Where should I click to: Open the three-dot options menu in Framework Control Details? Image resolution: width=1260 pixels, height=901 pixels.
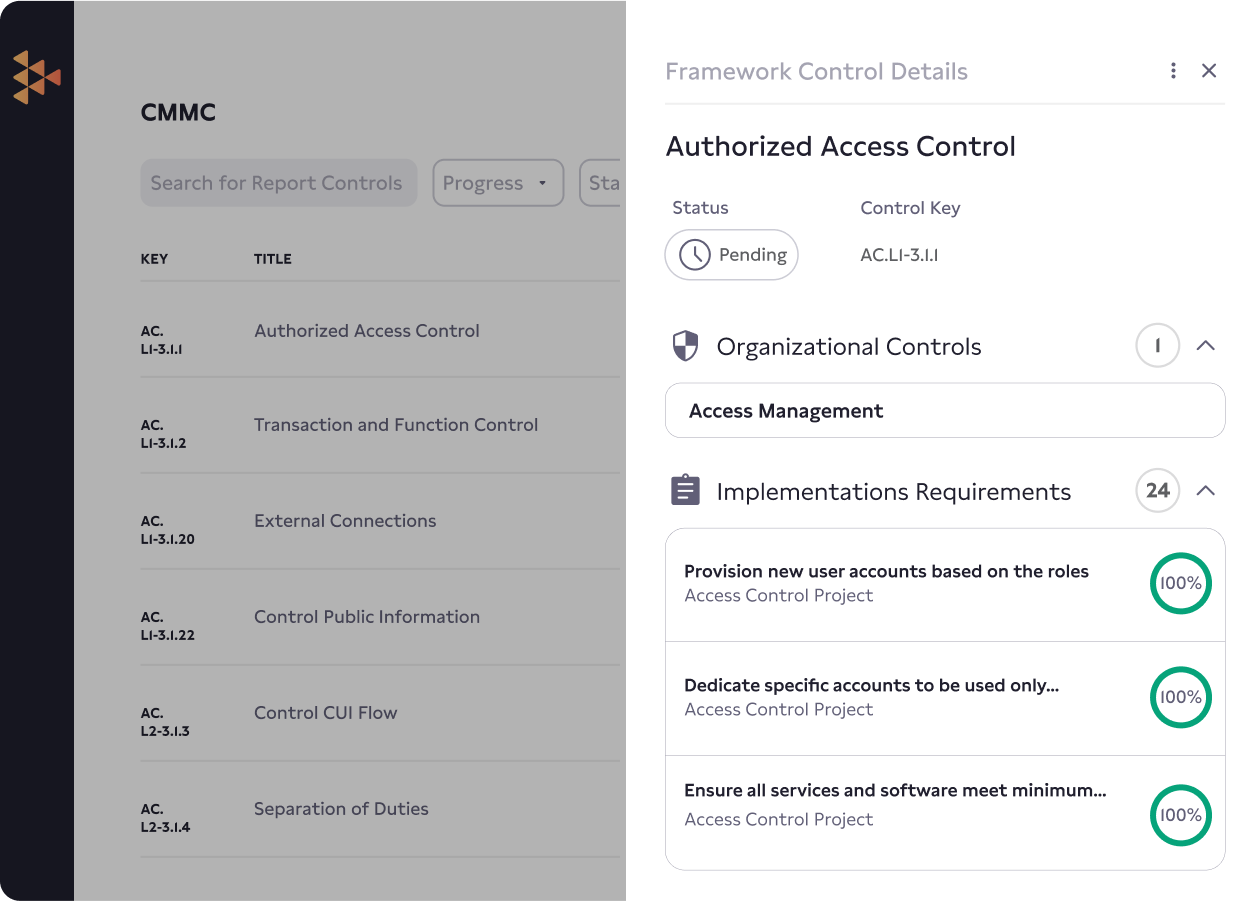(x=1173, y=71)
